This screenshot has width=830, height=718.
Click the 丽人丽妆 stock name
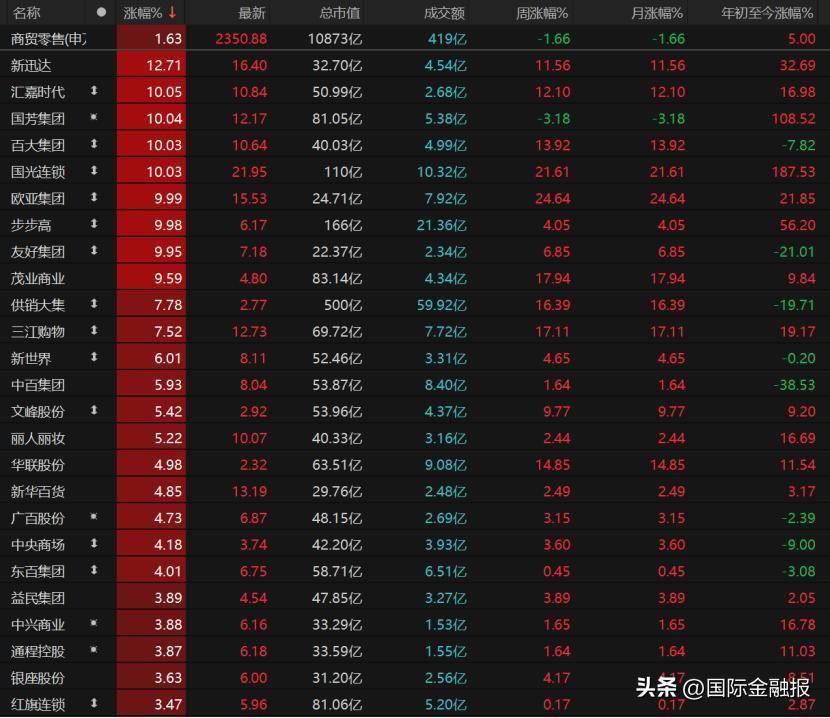pos(38,438)
